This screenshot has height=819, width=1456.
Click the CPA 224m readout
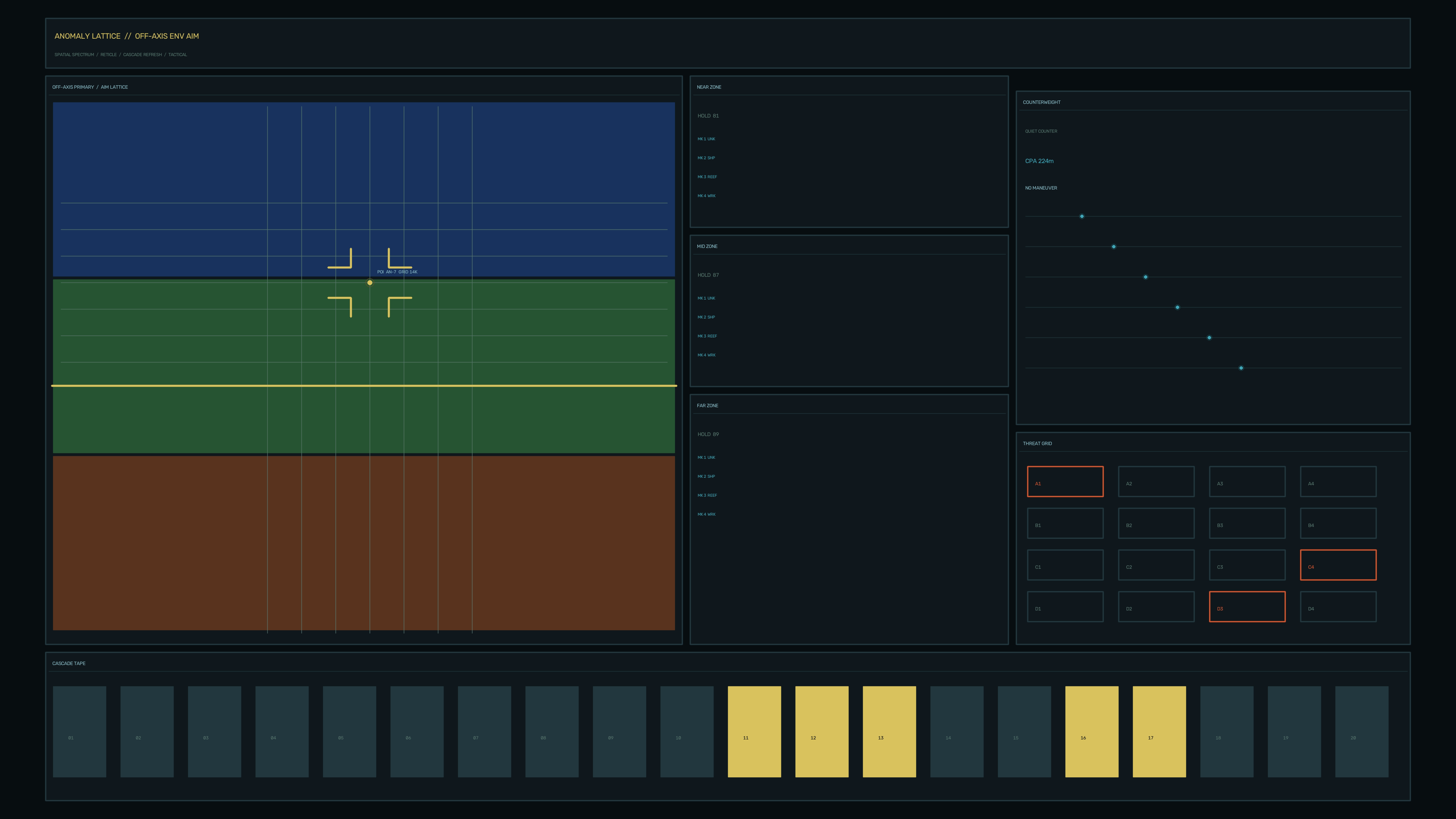1039,161
